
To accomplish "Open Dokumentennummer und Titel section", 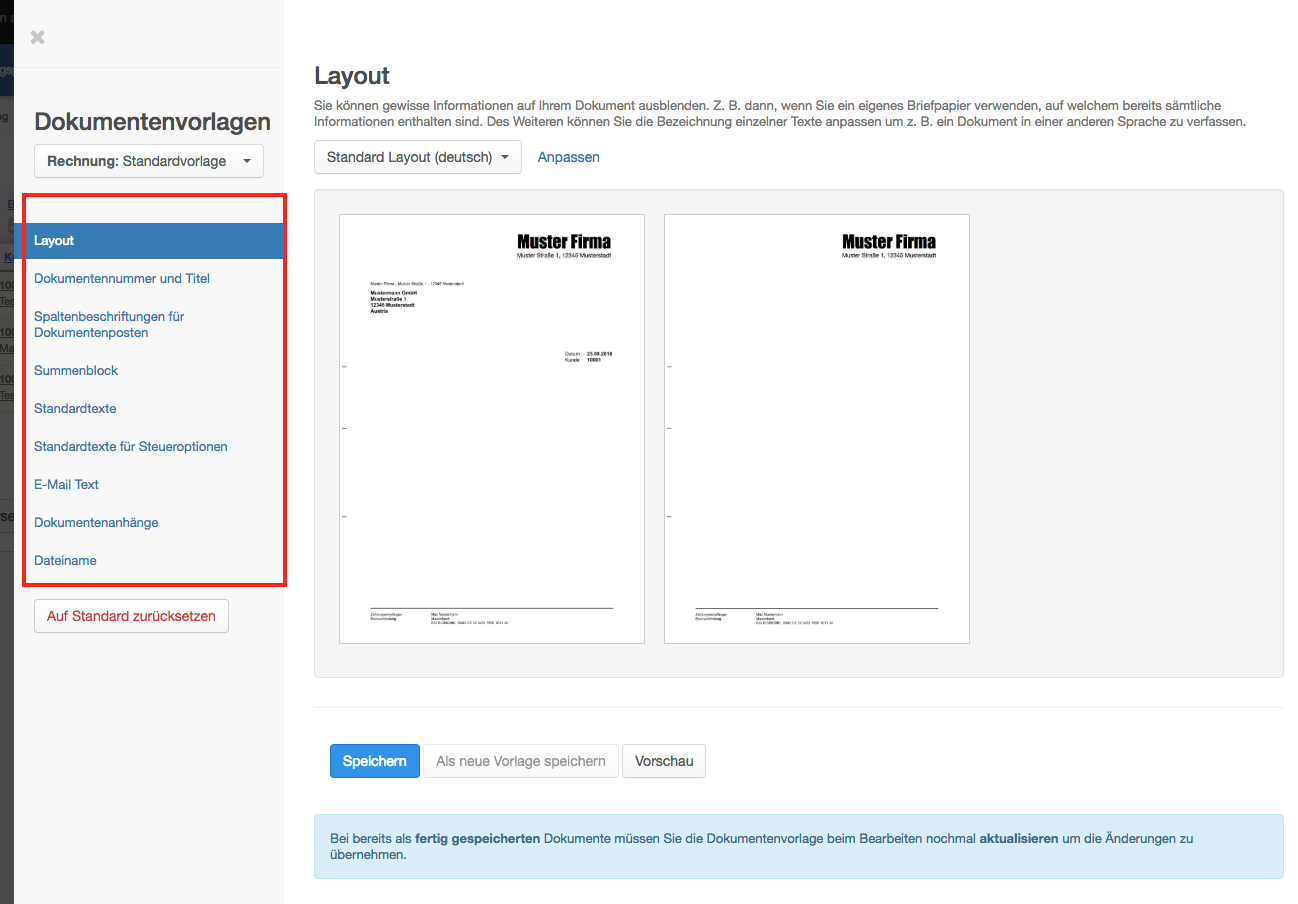I will (122, 279).
